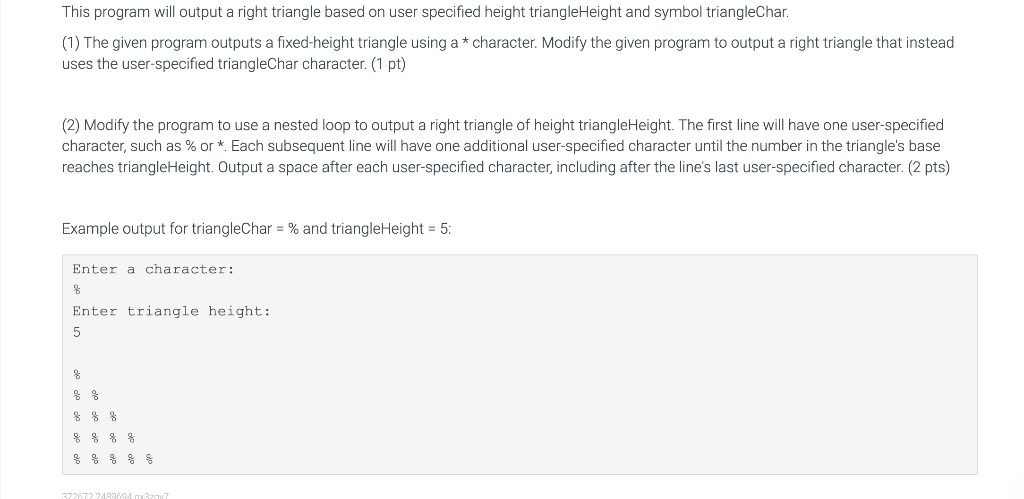Image resolution: width=1024 pixels, height=499 pixels.
Task: Click the number 5 in the sample output
Action: click(76, 332)
